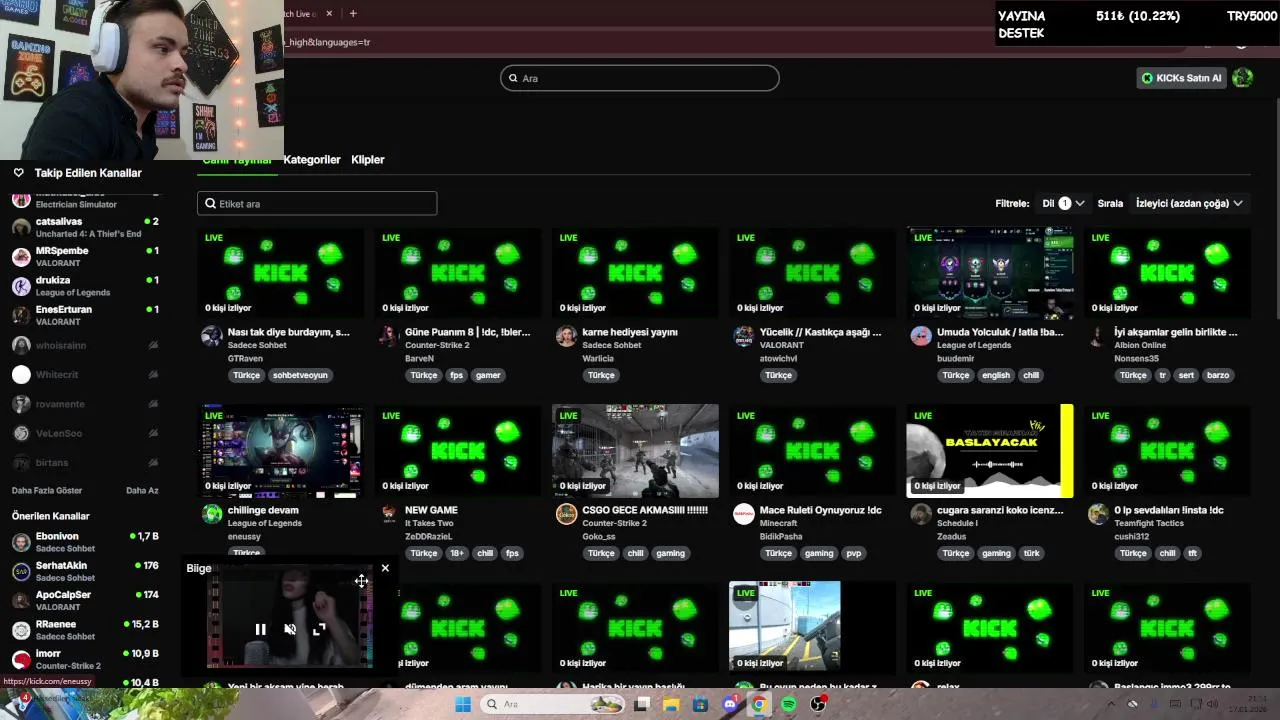Click the 18+ tag under ZeDDRazieL
The height and width of the screenshot is (720, 1280).
456,553
